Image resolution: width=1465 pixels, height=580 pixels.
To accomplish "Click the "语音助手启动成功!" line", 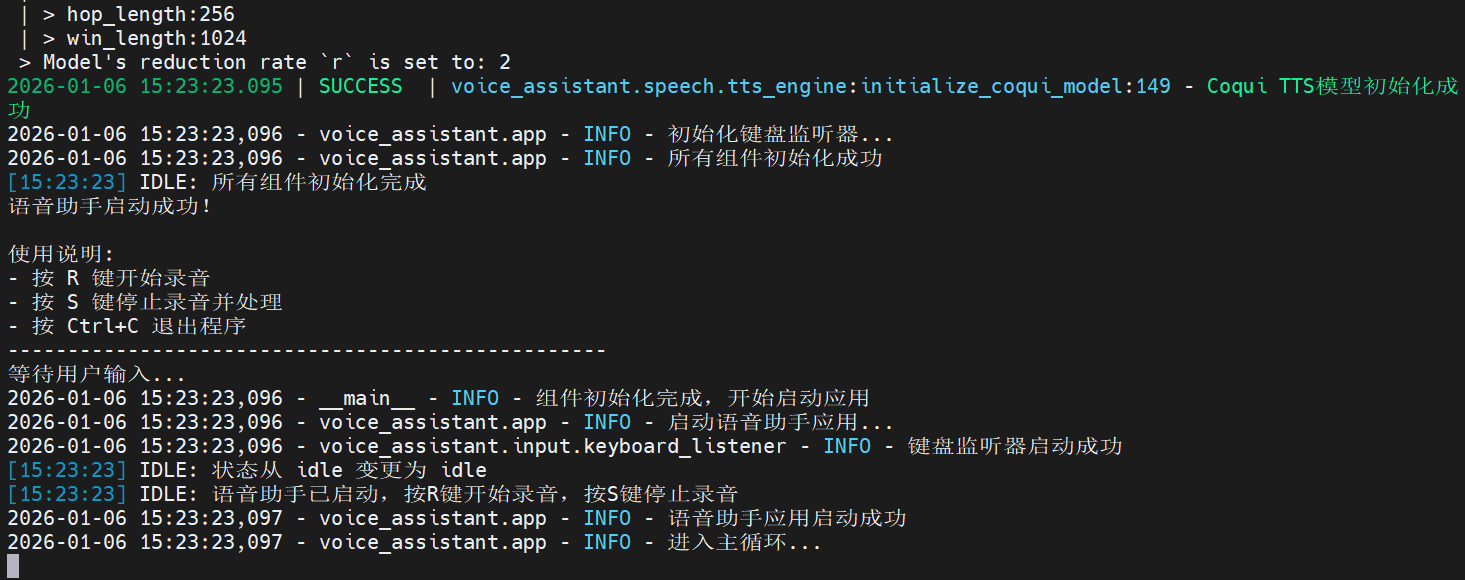I will [110, 206].
